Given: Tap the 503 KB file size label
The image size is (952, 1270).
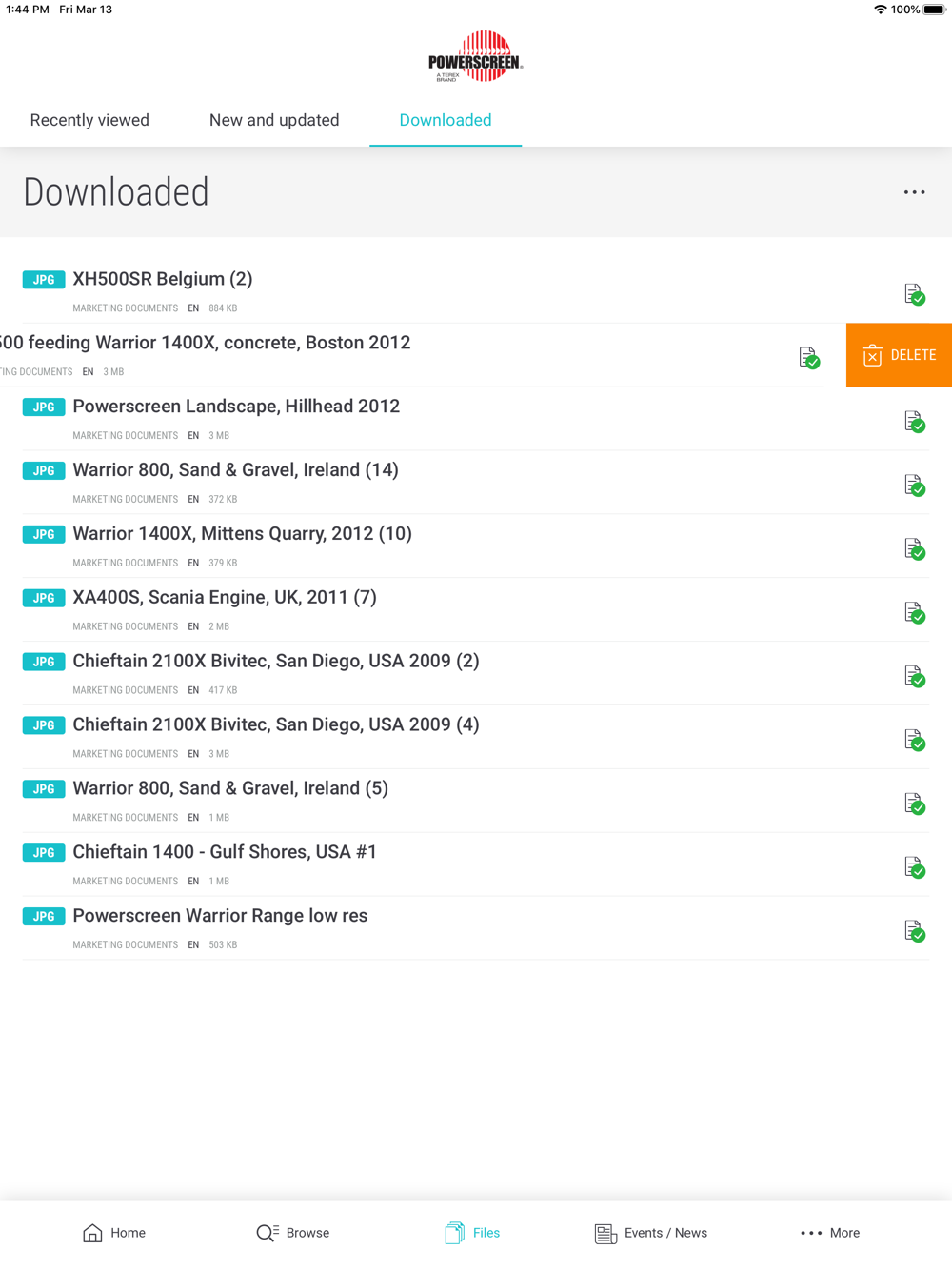Looking at the screenshot, I should (x=223, y=945).
